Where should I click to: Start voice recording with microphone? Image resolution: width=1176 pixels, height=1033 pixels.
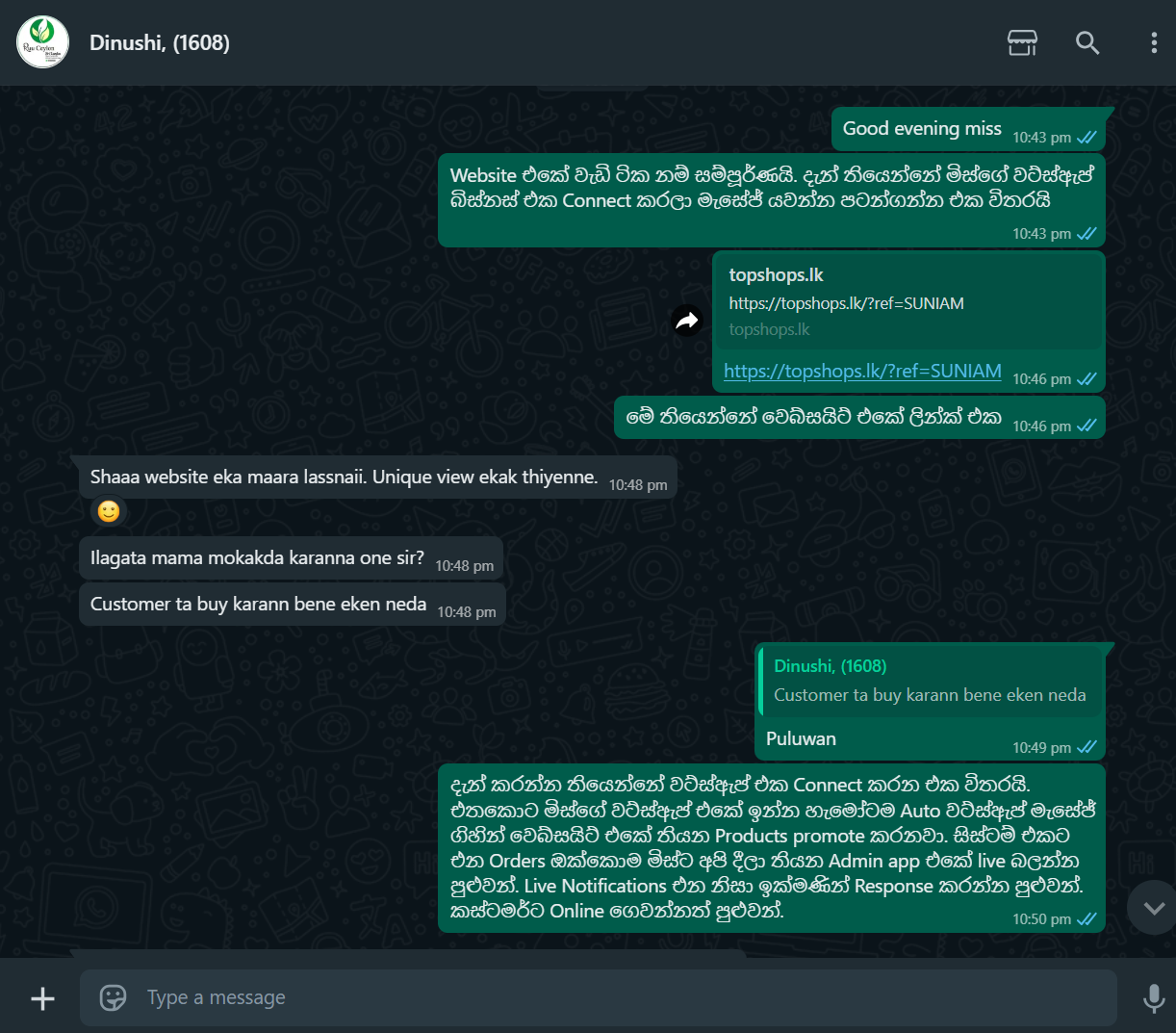(1154, 998)
